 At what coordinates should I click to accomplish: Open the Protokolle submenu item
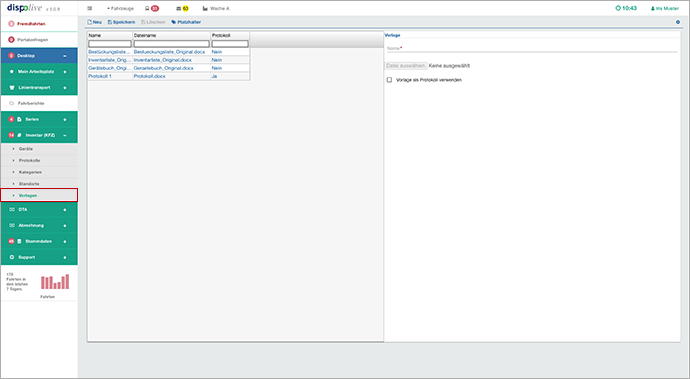(39, 160)
